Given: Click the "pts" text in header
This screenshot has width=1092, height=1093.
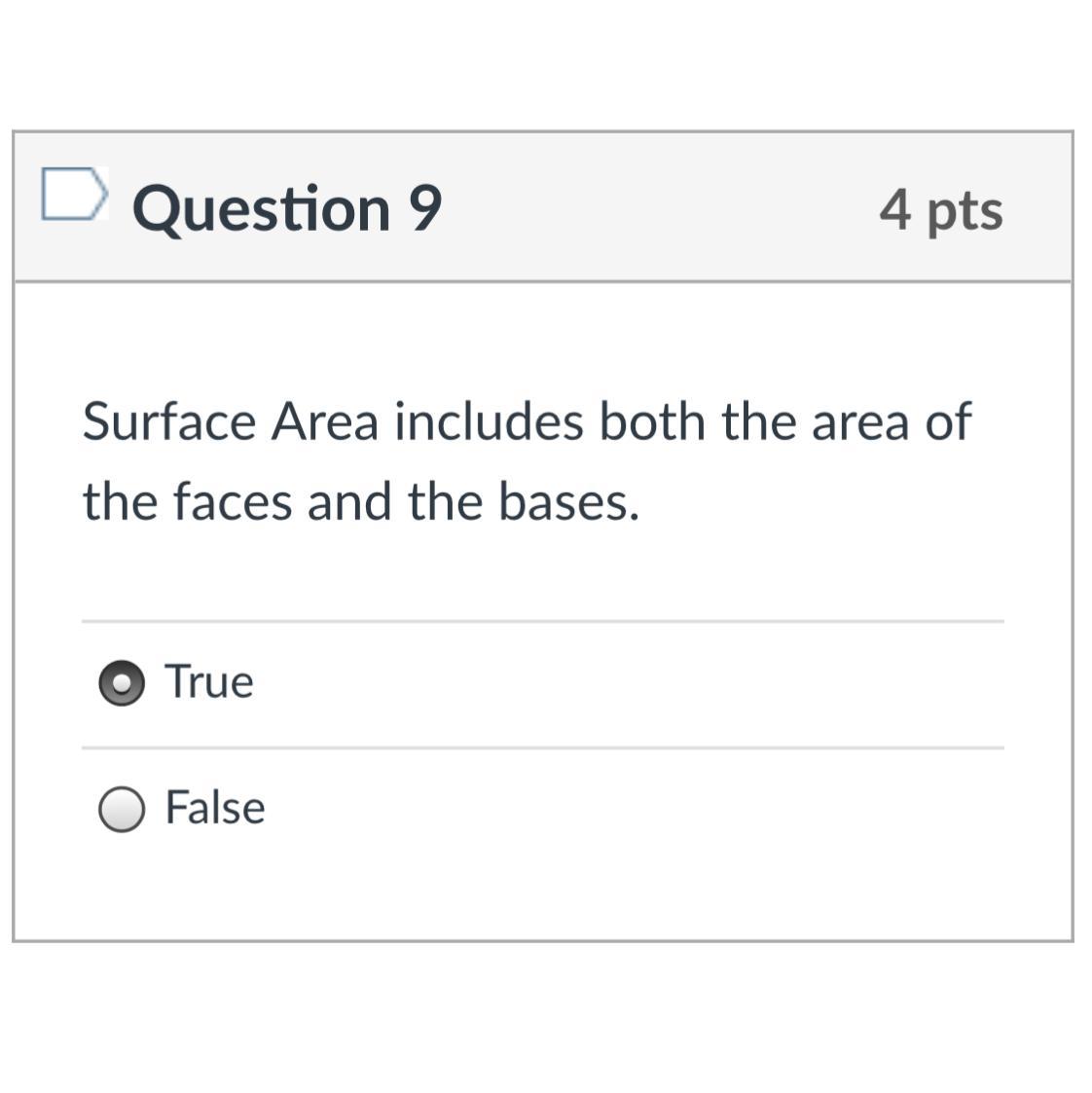Looking at the screenshot, I should (x=964, y=211).
